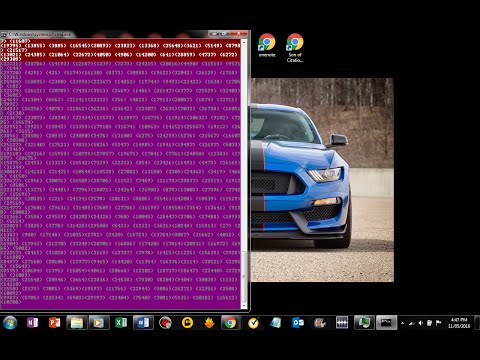
Task: Open the yellow checkmark security app
Action: click(x=254, y=323)
